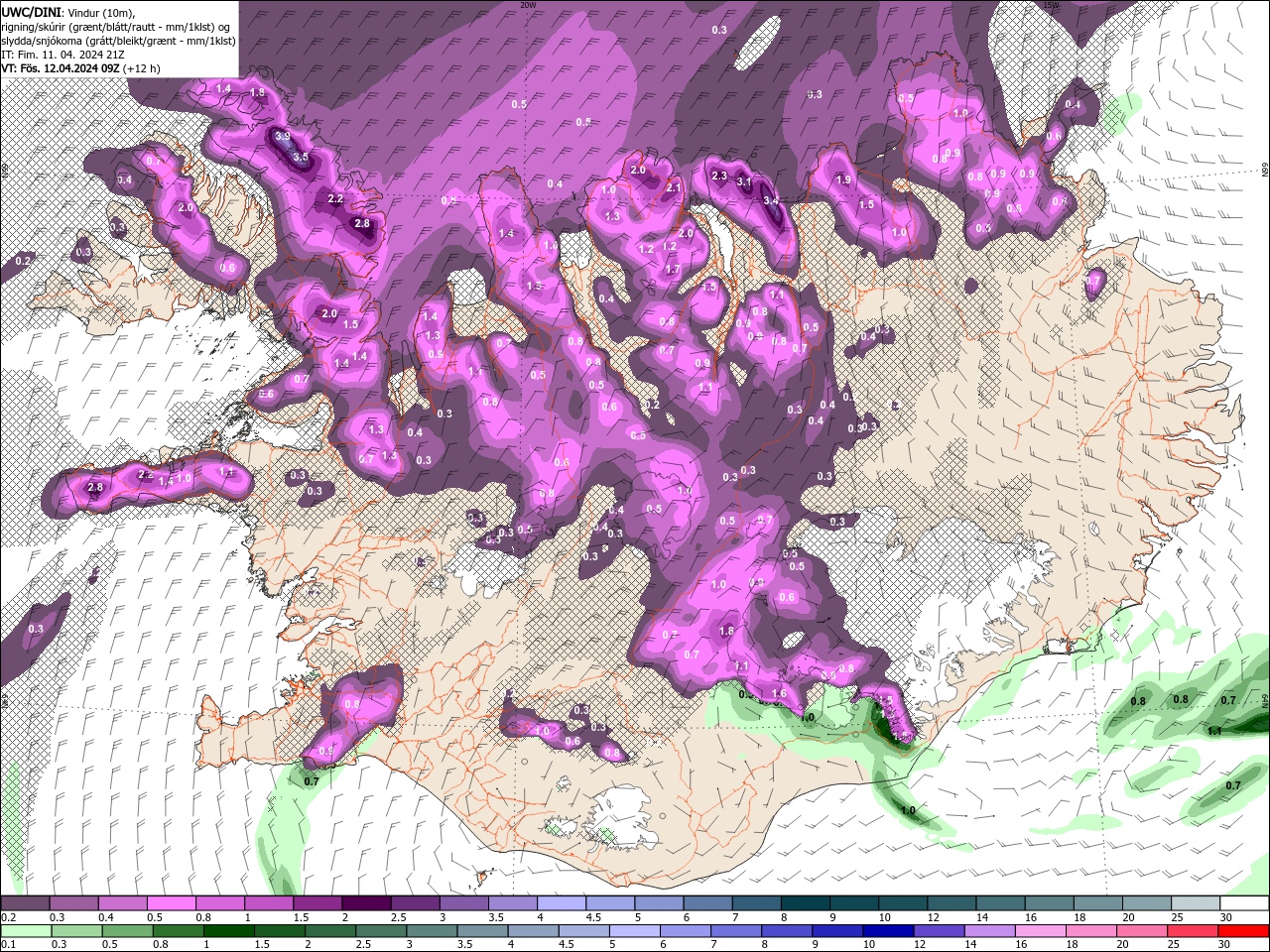
Task: Click the map's 3.5 value beside 3.9
Action: point(301,157)
